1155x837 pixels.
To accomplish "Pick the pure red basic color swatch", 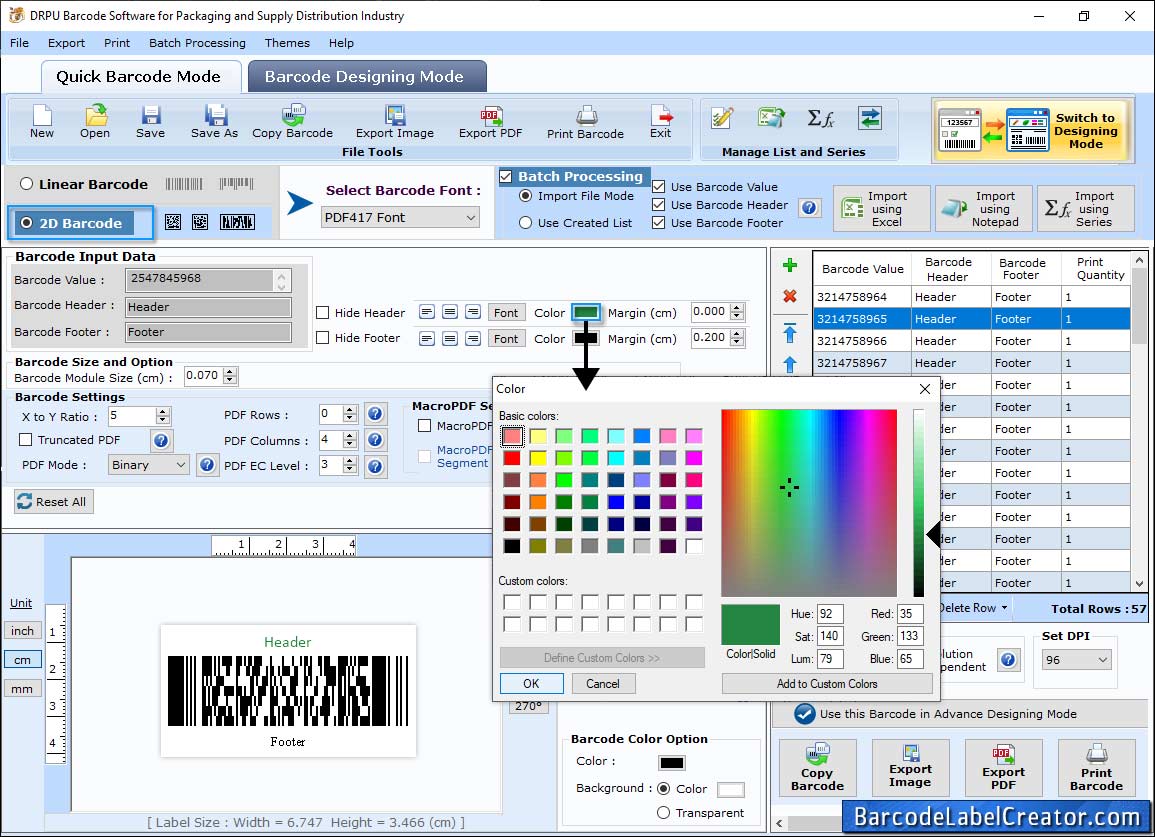I will click(x=512, y=458).
